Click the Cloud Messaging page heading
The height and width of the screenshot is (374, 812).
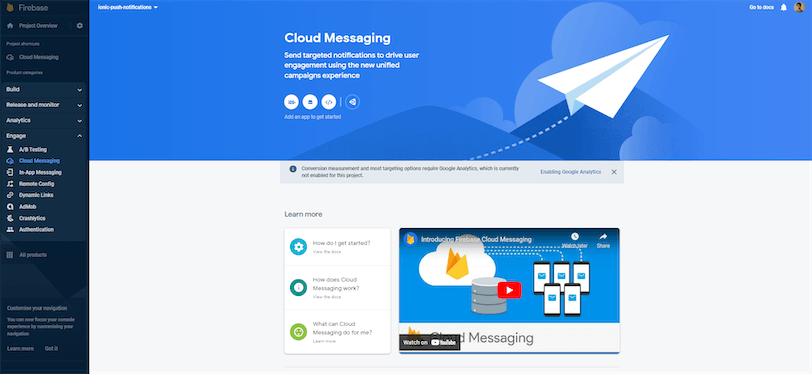tap(337, 38)
